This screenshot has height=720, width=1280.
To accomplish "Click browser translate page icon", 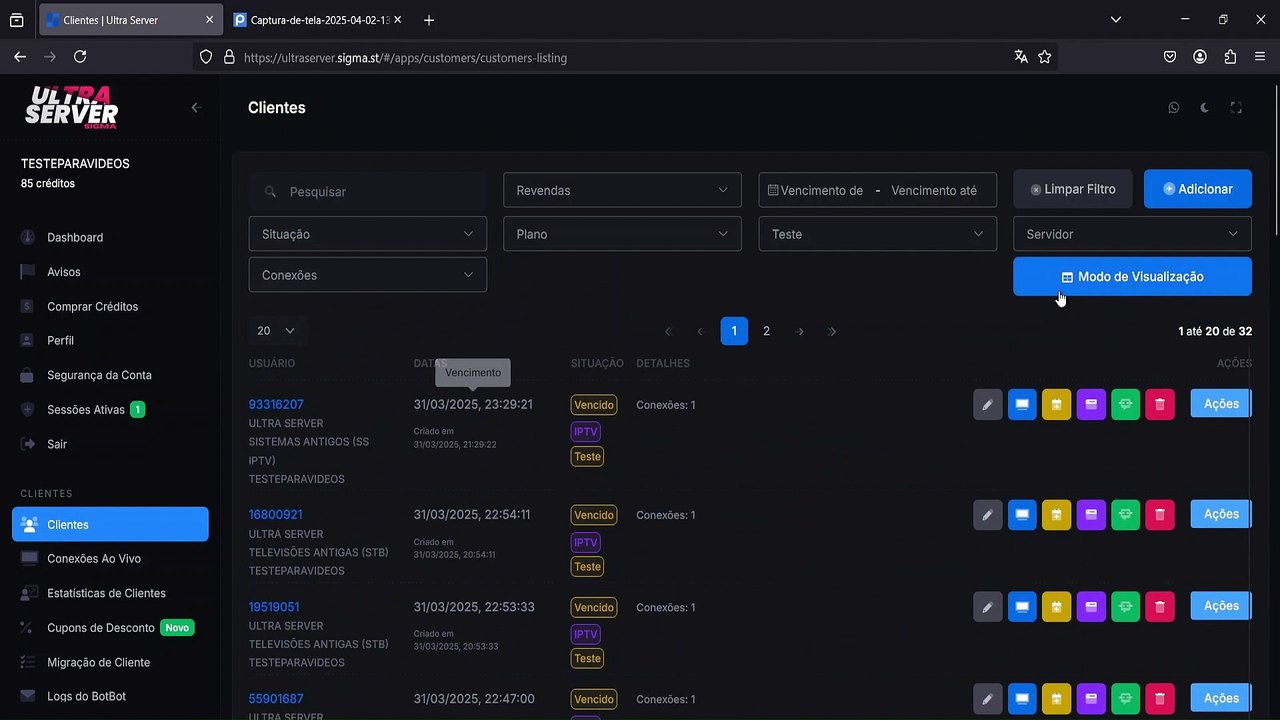I will tap(1021, 57).
